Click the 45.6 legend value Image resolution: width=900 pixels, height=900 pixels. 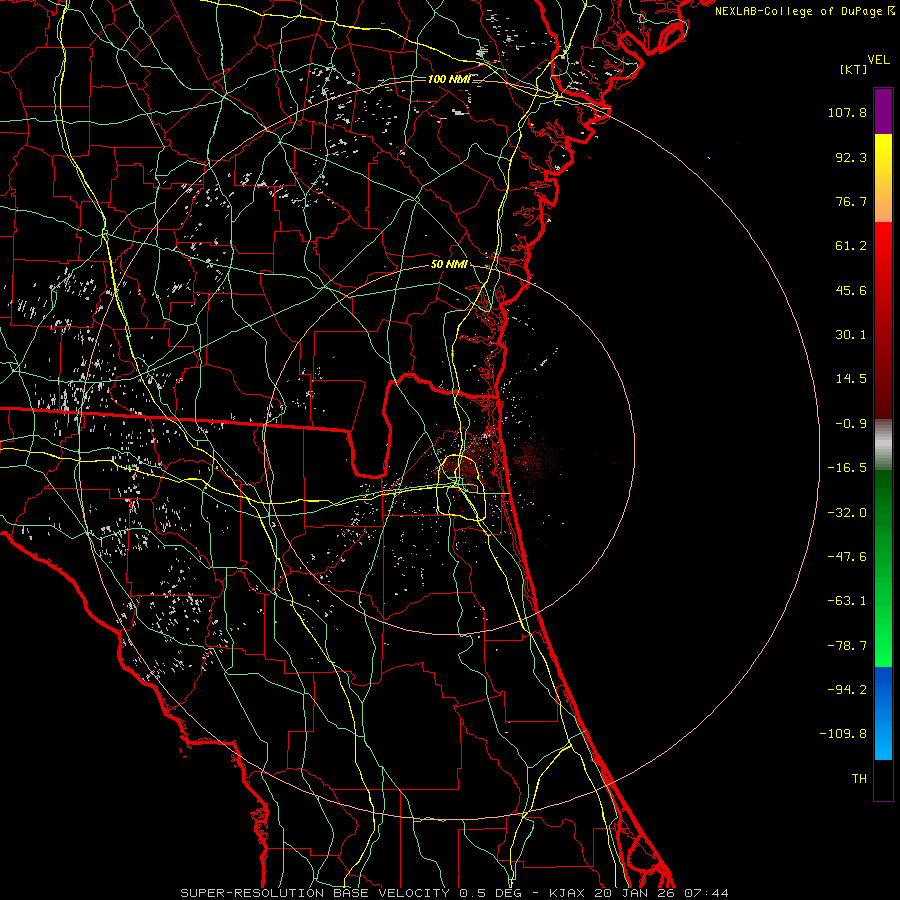[851, 290]
